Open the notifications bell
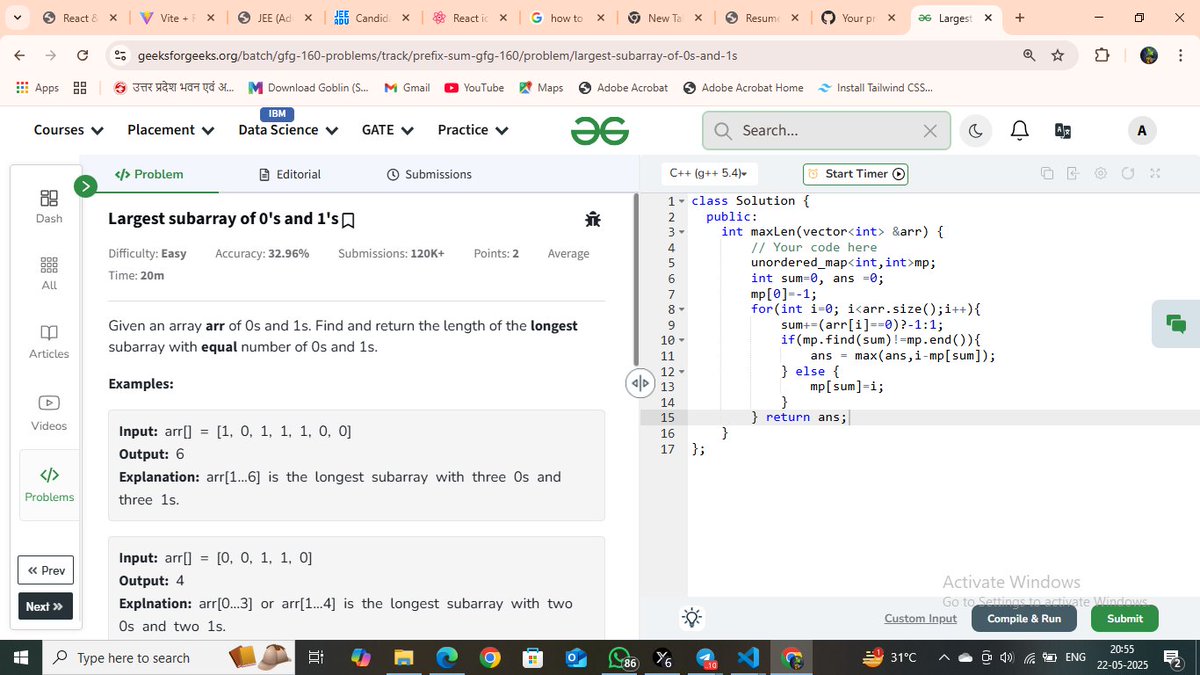The image size is (1200, 675). (1019, 131)
